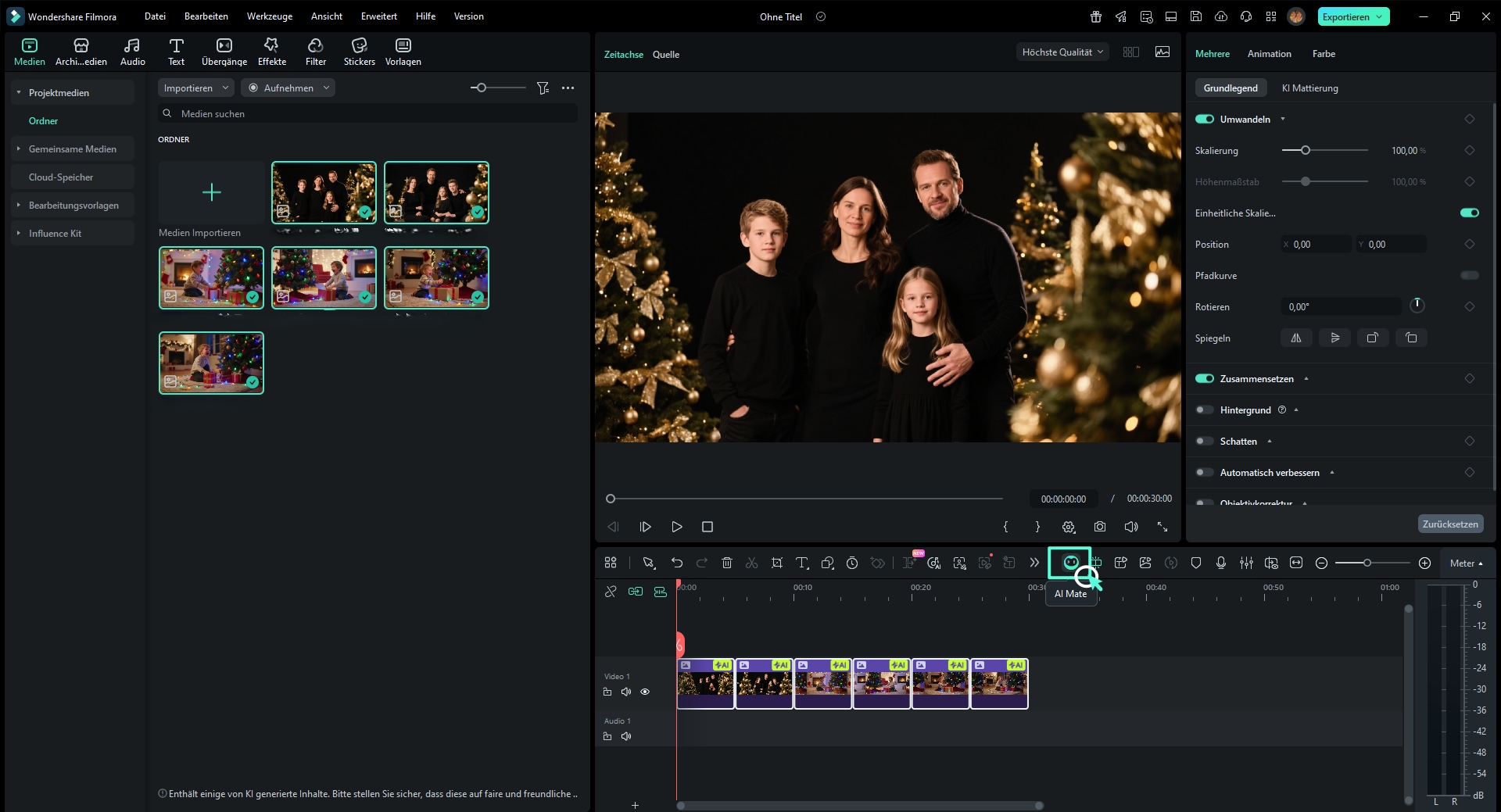Open the Höchste Qualität quality dropdown
This screenshot has height=812, width=1501.
(x=1062, y=52)
